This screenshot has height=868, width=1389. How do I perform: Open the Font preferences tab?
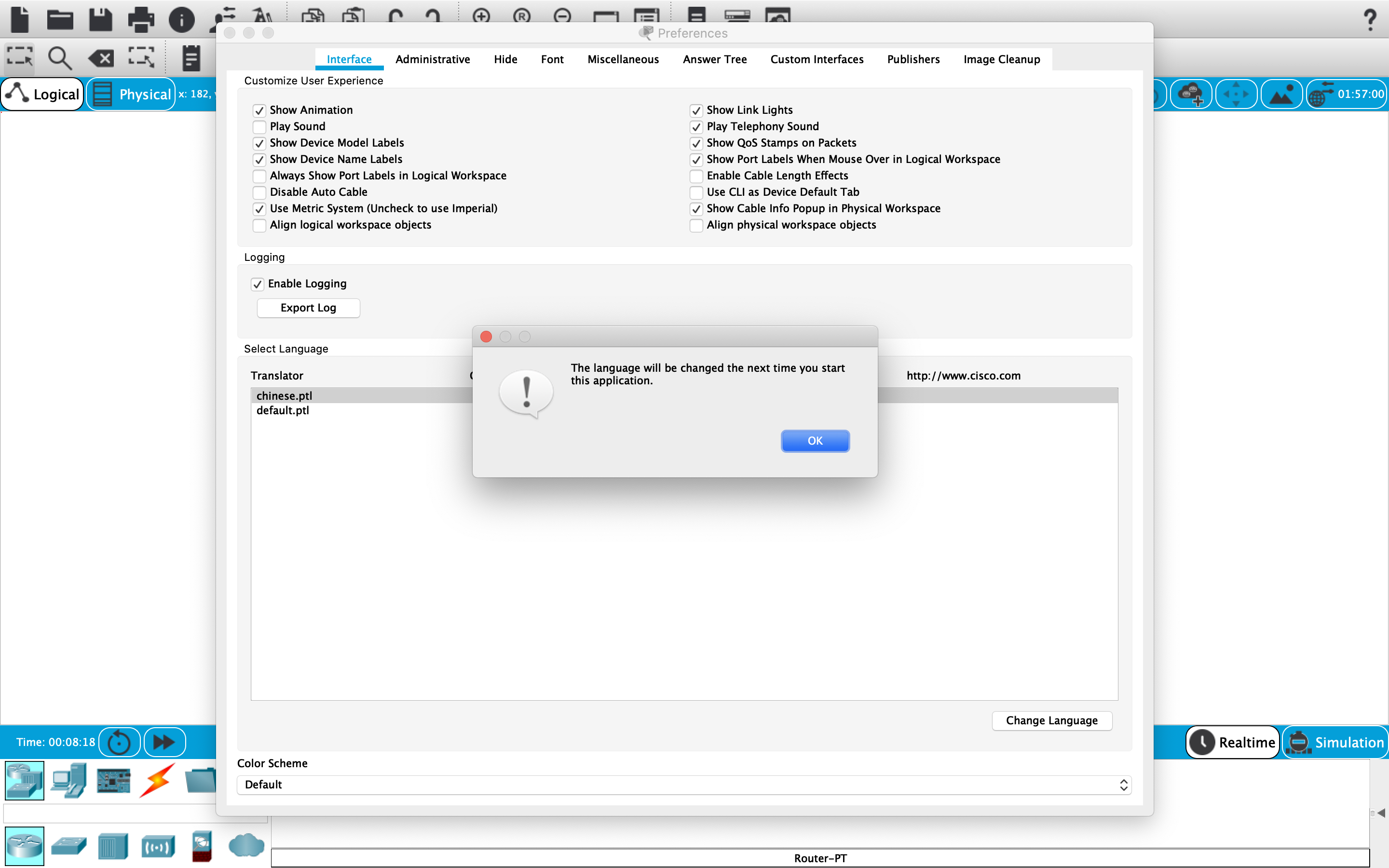(552, 59)
